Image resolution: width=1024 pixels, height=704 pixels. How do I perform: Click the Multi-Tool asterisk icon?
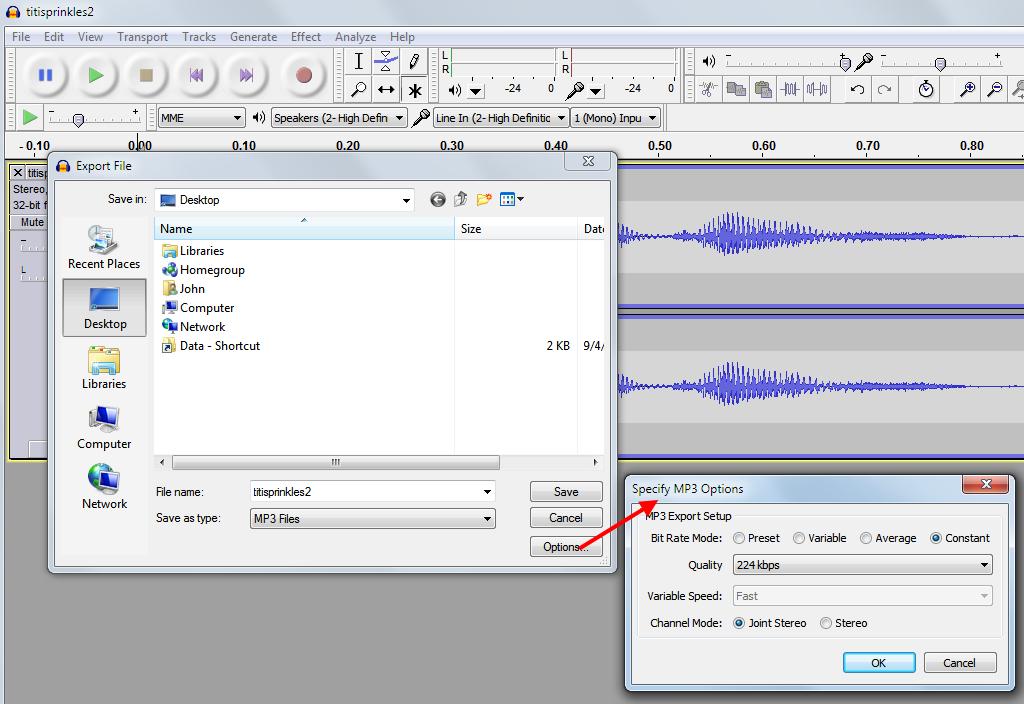pyautogui.click(x=414, y=90)
